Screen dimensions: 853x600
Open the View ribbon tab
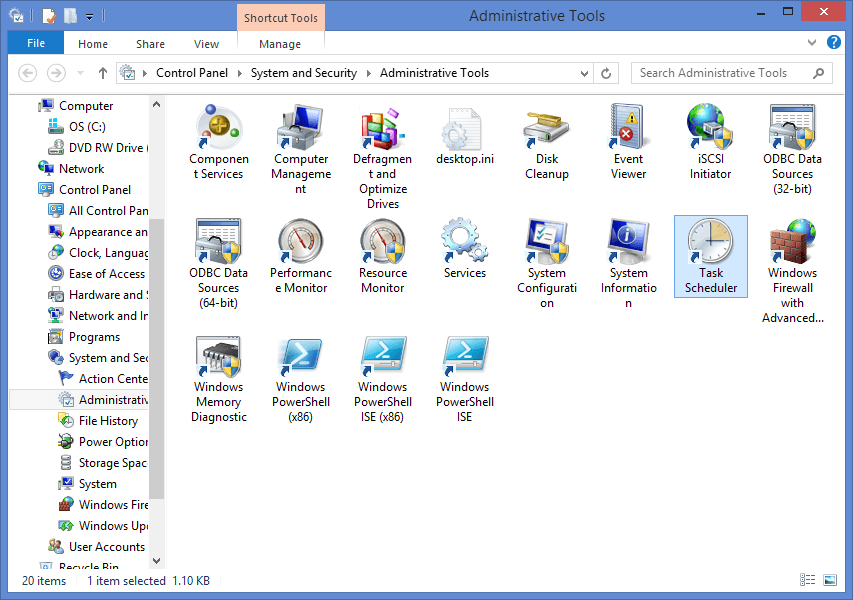coord(206,44)
